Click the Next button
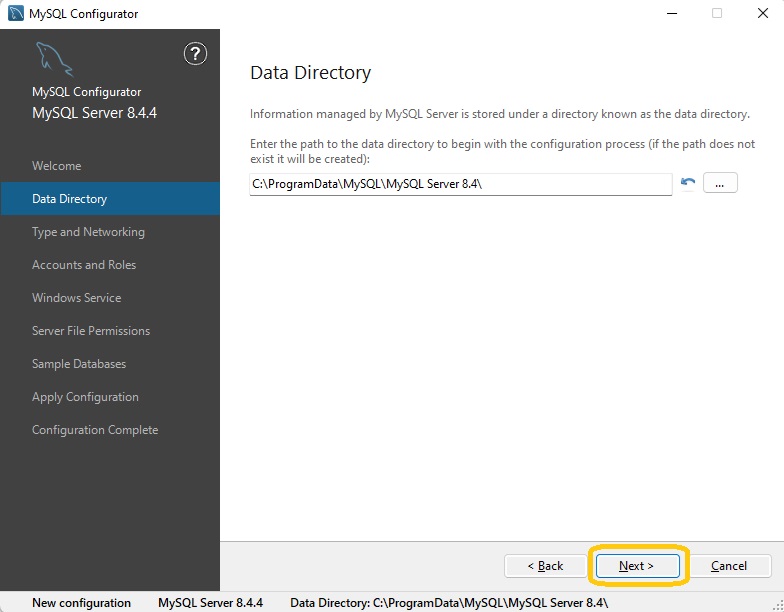This screenshot has height=612, width=784. (x=637, y=566)
